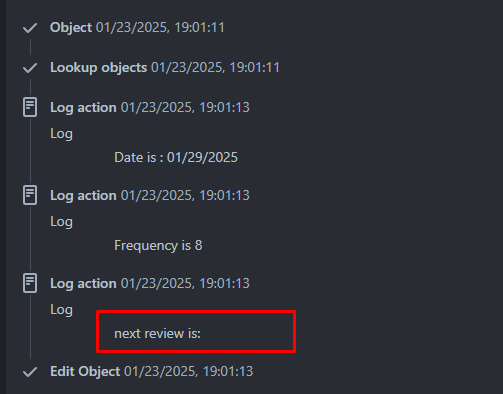The width and height of the screenshot is (503, 394).
Task: Open the Lookup objects step entry
Action: tap(98, 68)
